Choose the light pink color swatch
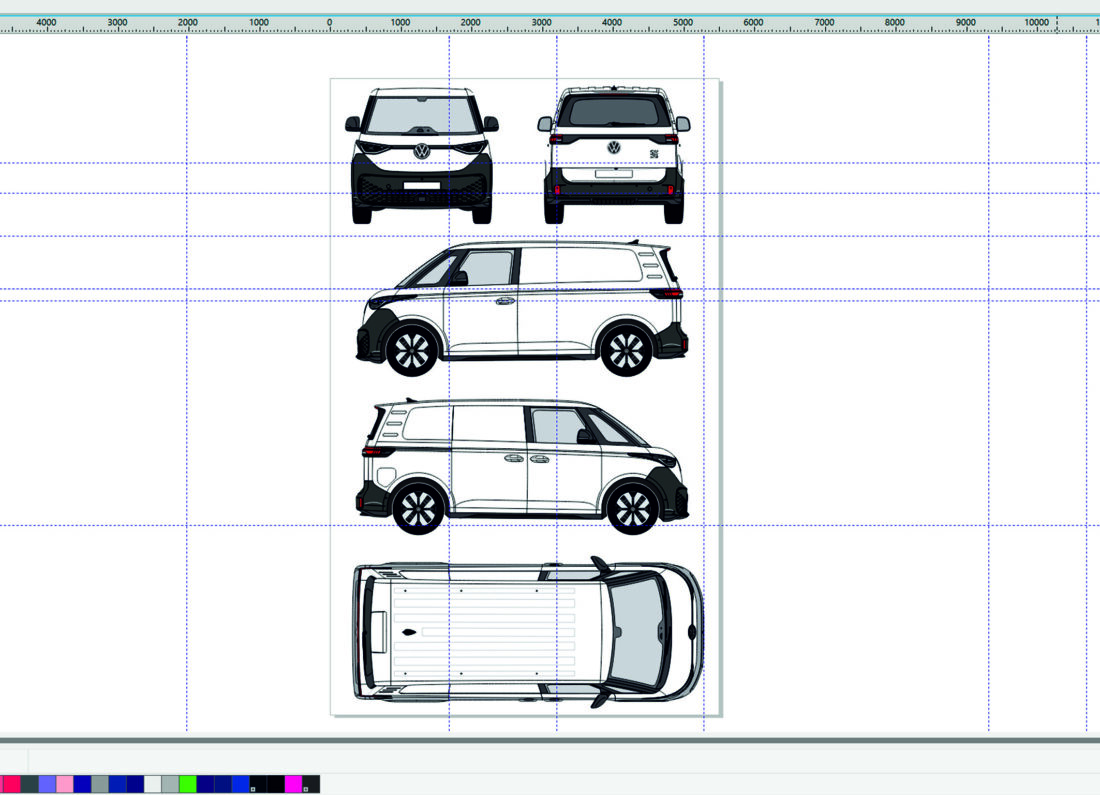1100x795 pixels. (64, 784)
